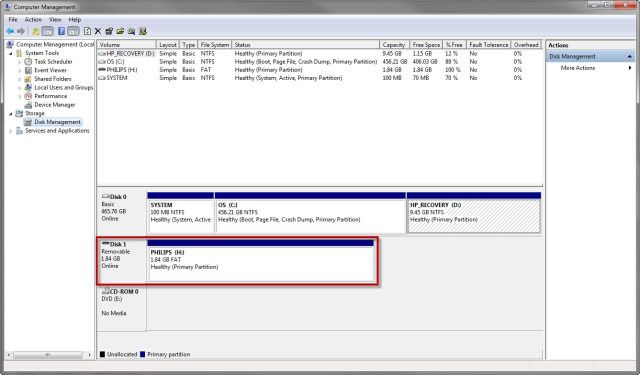The height and width of the screenshot is (375, 640).
Task: Sort by the Volume column header
Action: coord(127,44)
